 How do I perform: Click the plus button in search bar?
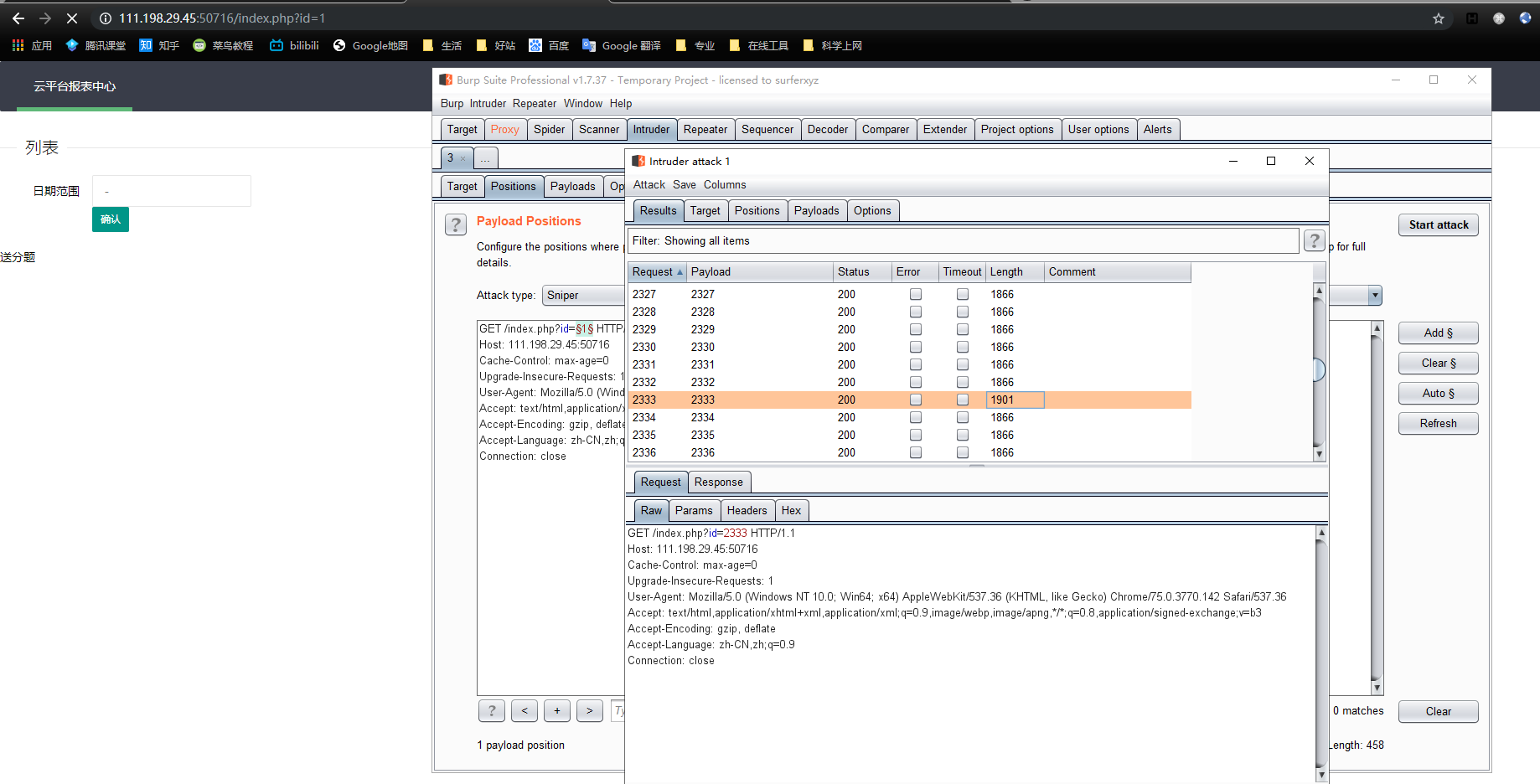coord(557,710)
